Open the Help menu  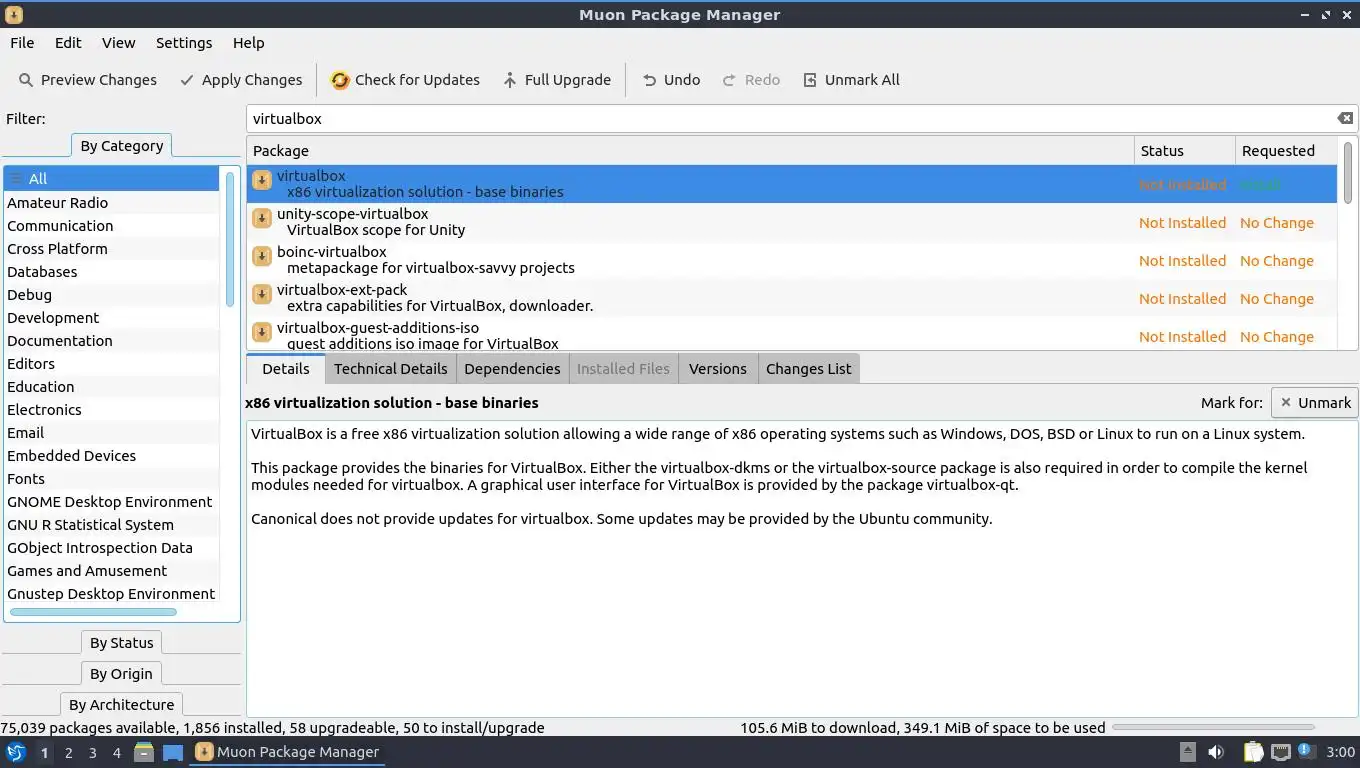[x=248, y=43]
